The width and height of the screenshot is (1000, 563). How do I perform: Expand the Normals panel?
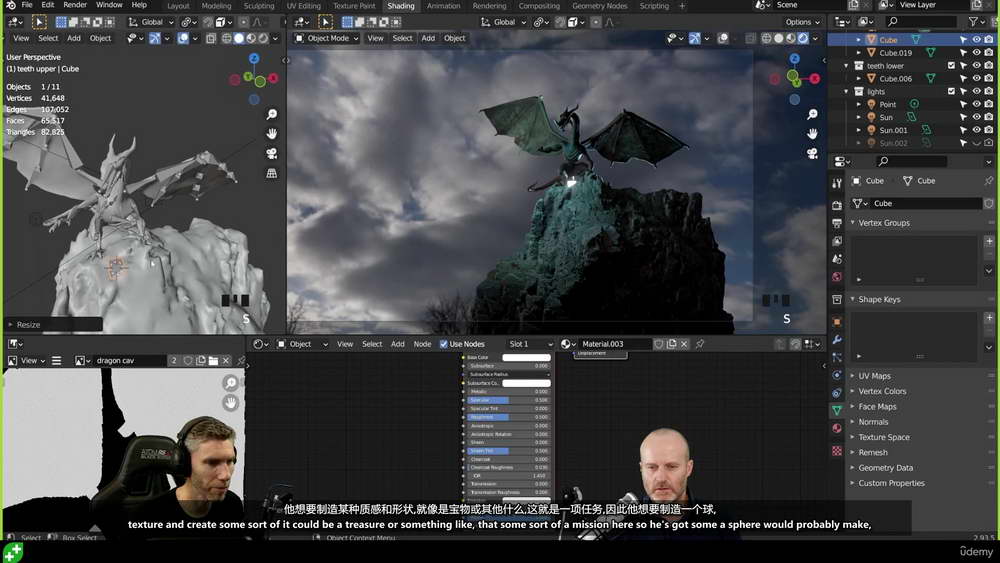tap(853, 421)
